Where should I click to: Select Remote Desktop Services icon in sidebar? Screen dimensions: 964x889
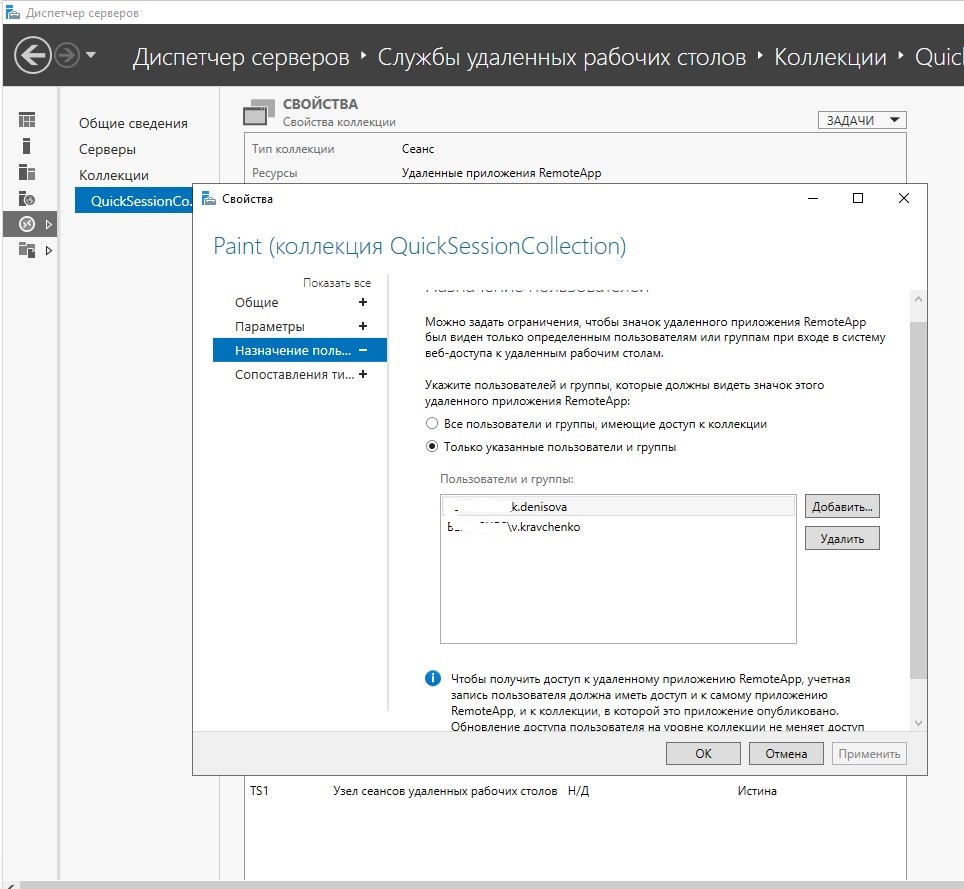click(x=27, y=224)
